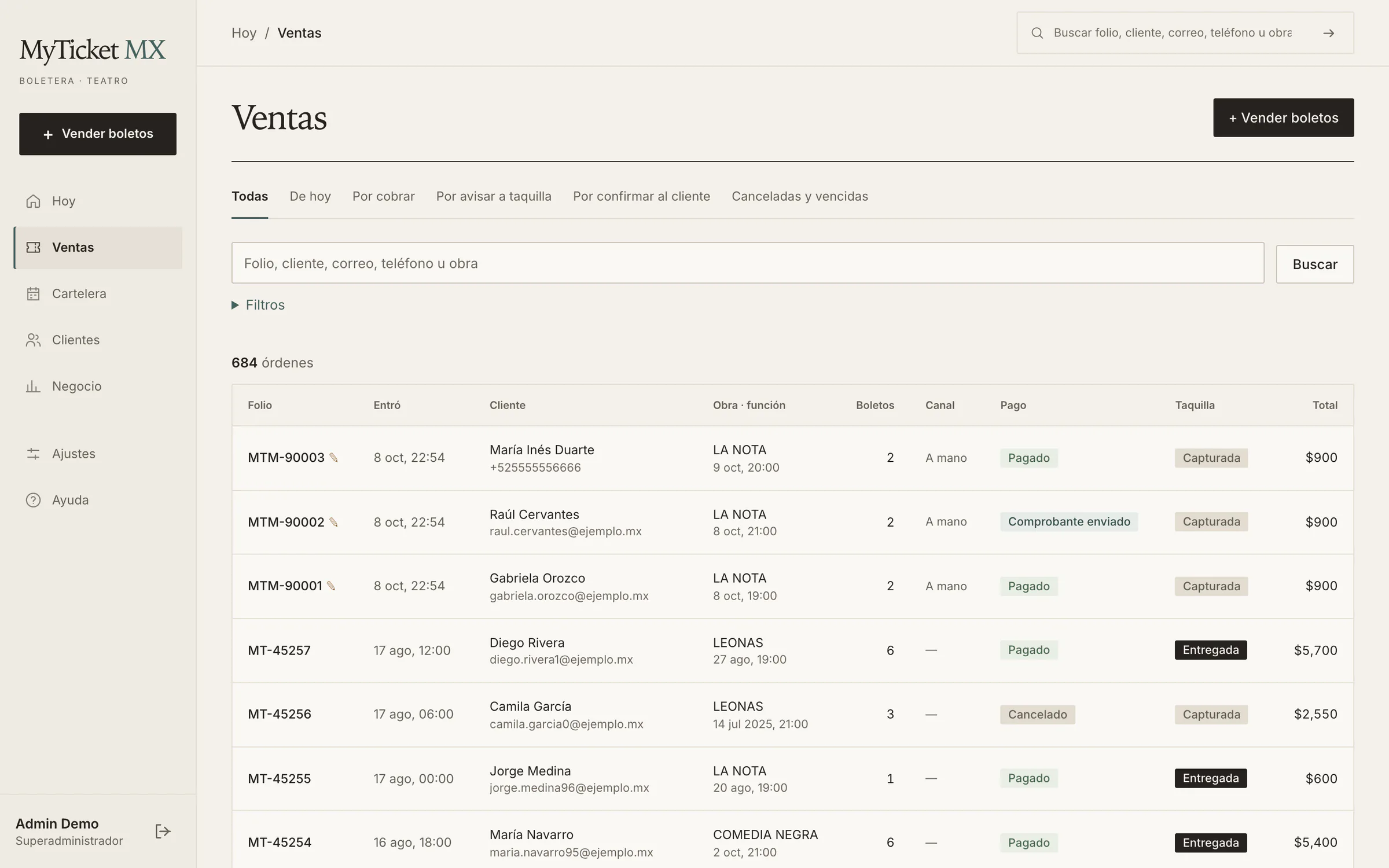The height and width of the screenshot is (868, 1389).
Task: Click the magnifier icon in top search
Action: coord(1037,33)
